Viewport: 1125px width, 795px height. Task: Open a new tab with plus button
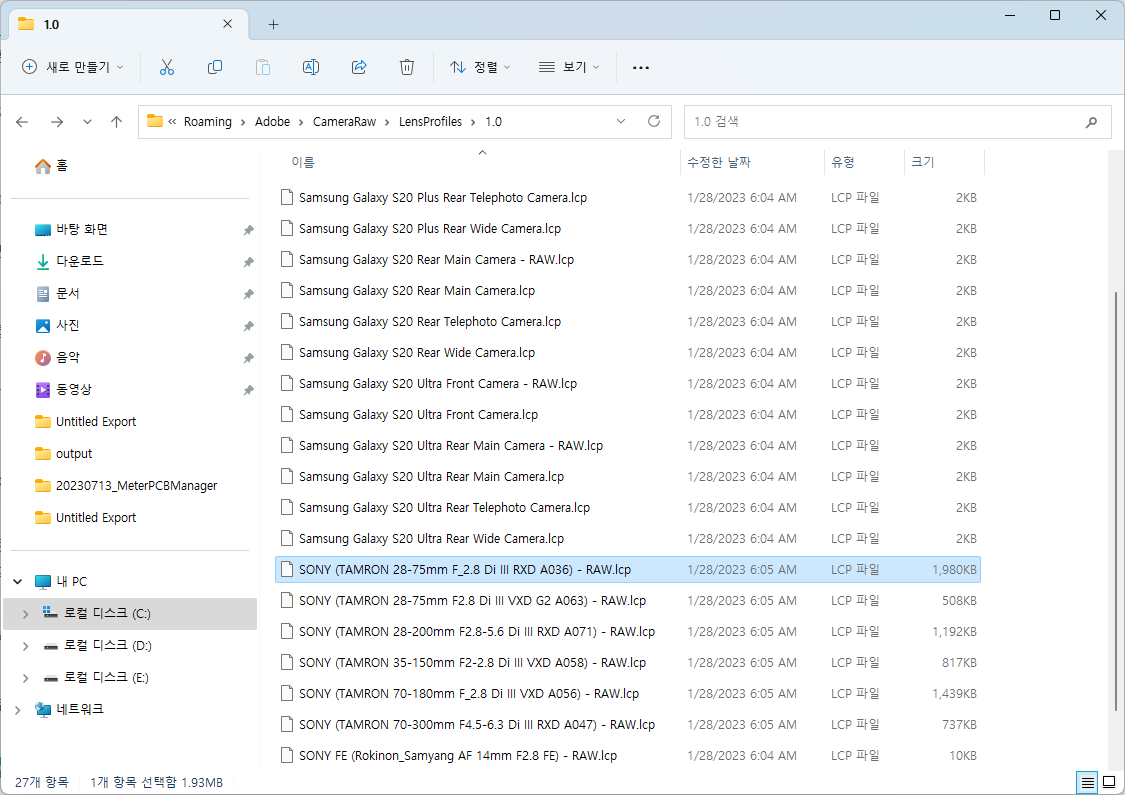click(x=273, y=24)
